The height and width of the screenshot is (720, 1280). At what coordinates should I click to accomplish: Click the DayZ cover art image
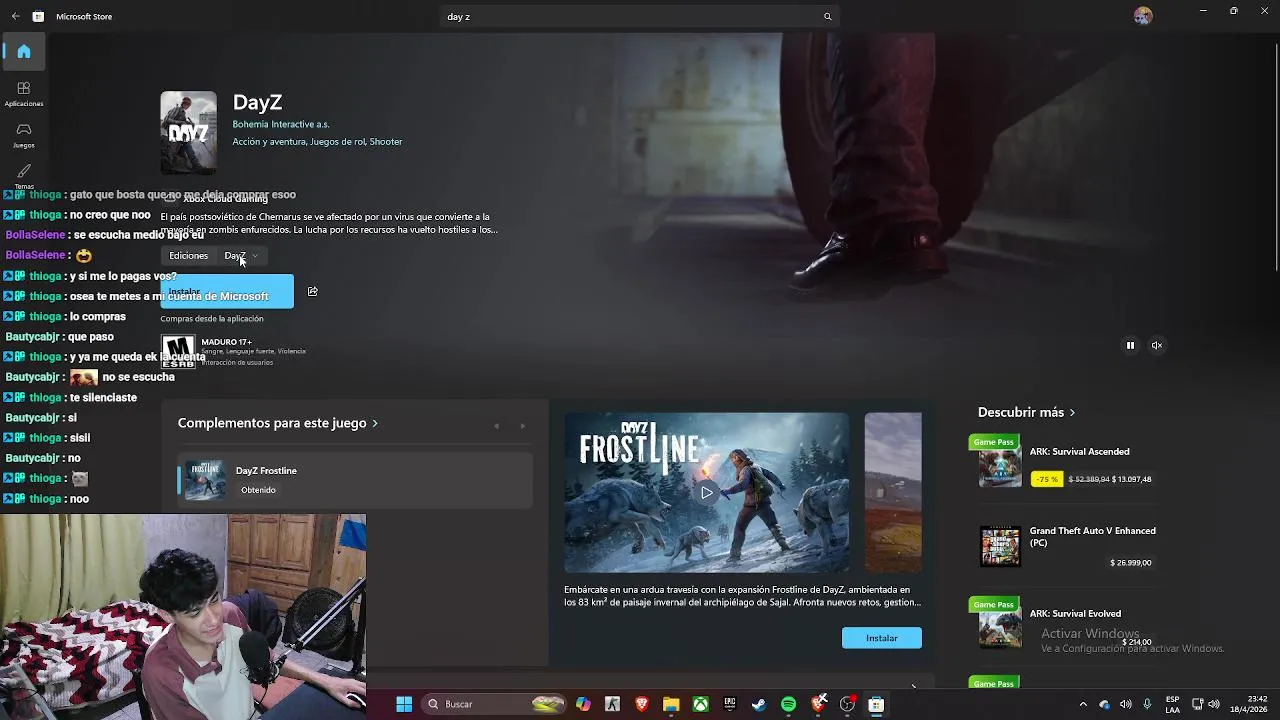point(188,133)
